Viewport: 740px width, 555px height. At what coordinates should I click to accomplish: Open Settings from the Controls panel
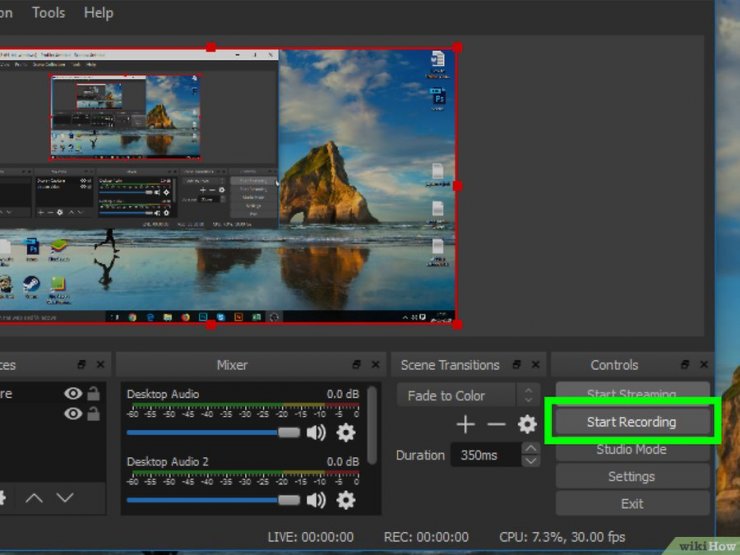pyautogui.click(x=631, y=476)
